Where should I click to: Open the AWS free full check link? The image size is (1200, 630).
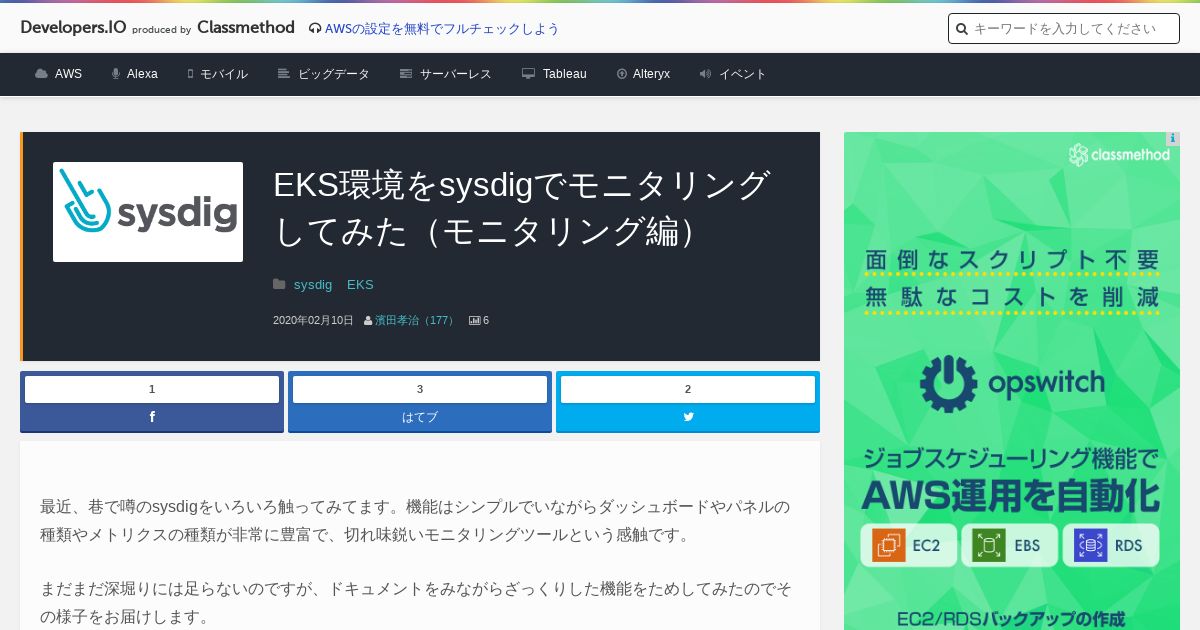coord(442,29)
